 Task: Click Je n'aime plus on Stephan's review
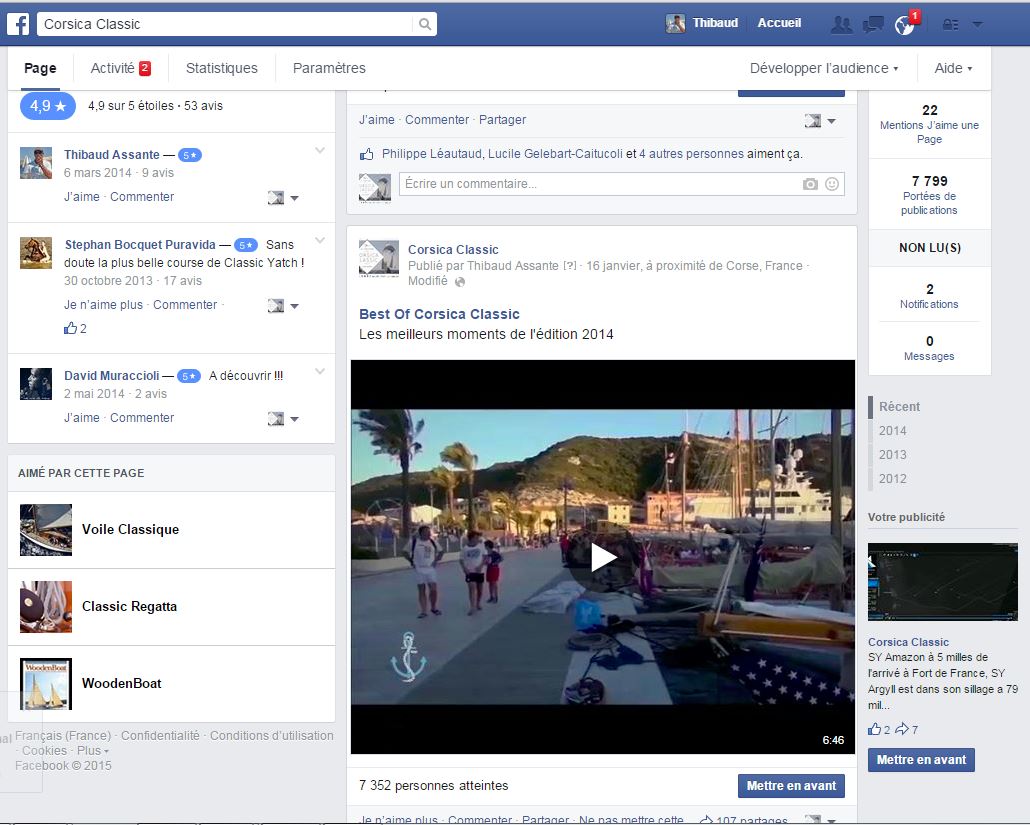[103, 305]
